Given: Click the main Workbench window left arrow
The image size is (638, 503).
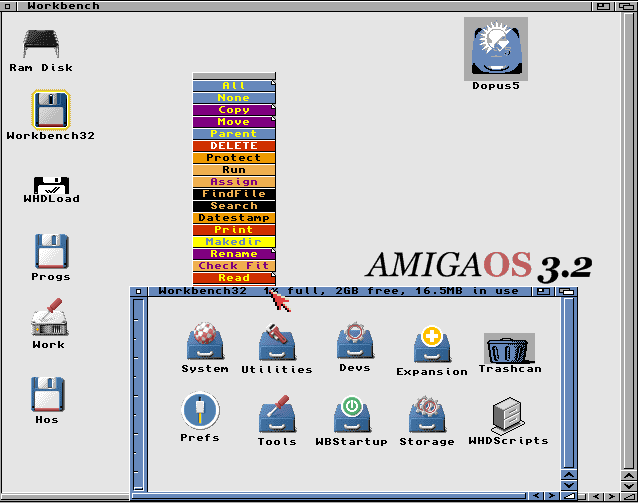Looking at the screenshot, I should point(596,496).
